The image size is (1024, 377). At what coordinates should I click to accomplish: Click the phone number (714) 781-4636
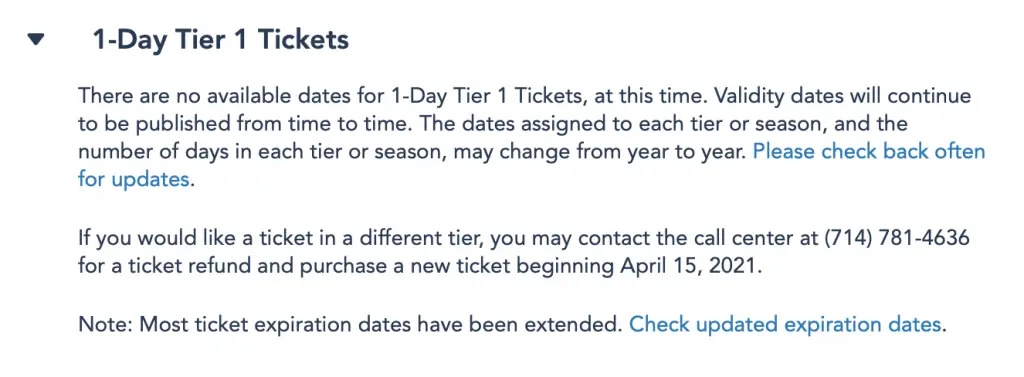click(897, 238)
